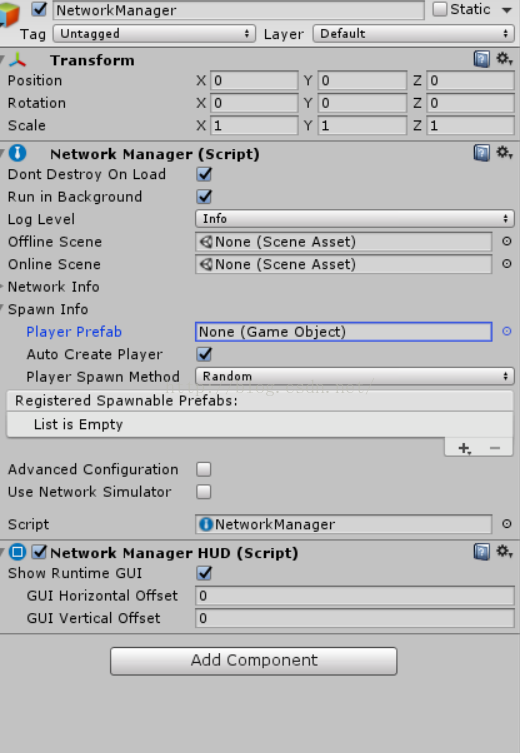The image size is (520, 753).
Task: Click the Player Prefab object field
Action: coord(343,332)
